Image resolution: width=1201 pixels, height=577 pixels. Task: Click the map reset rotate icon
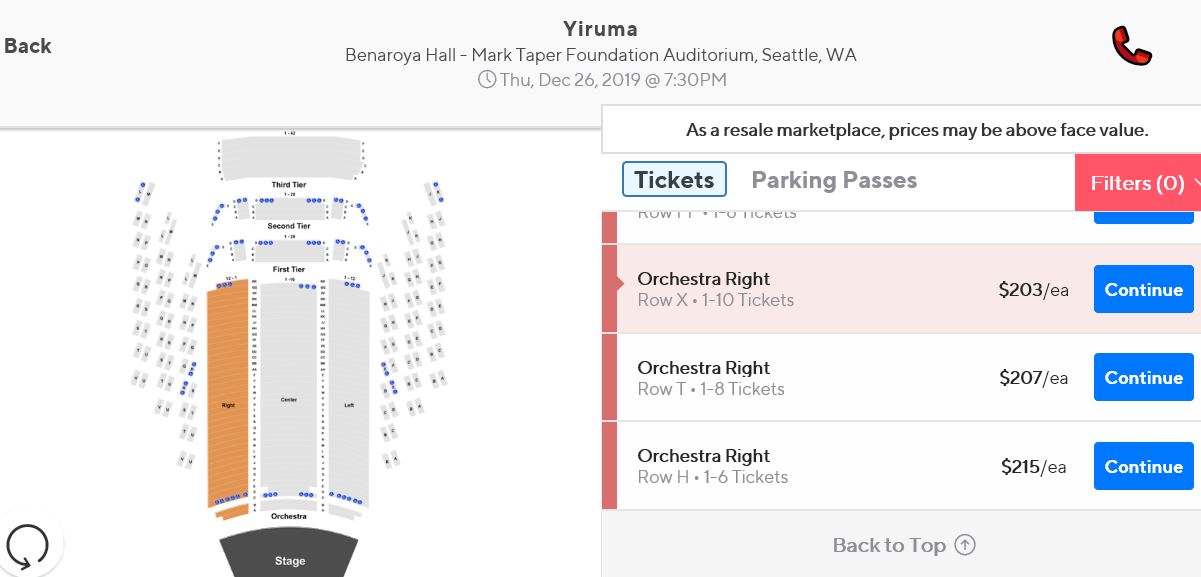pyautogui.click(x=27, y=547)
